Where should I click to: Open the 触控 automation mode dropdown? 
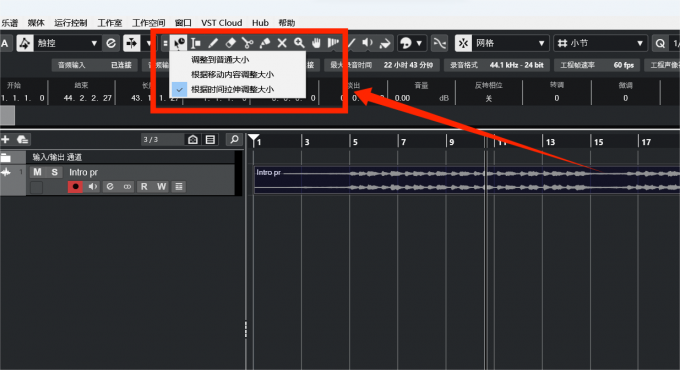[67, 43]
